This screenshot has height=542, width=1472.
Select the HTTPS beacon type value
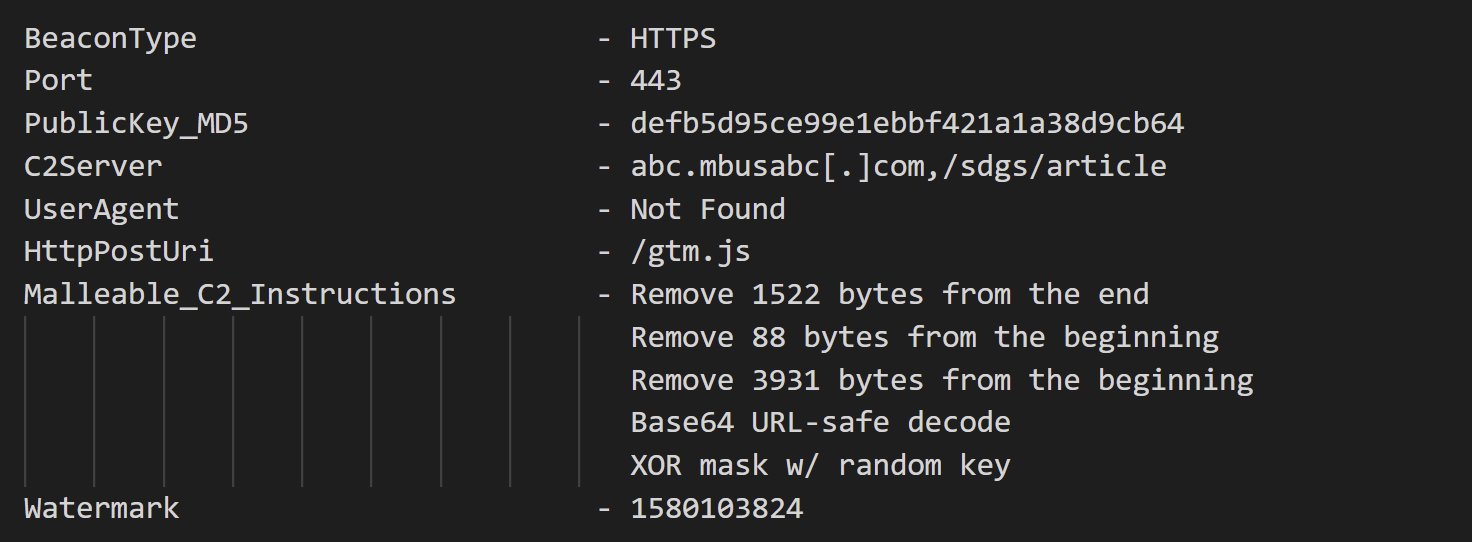(673, 39)
